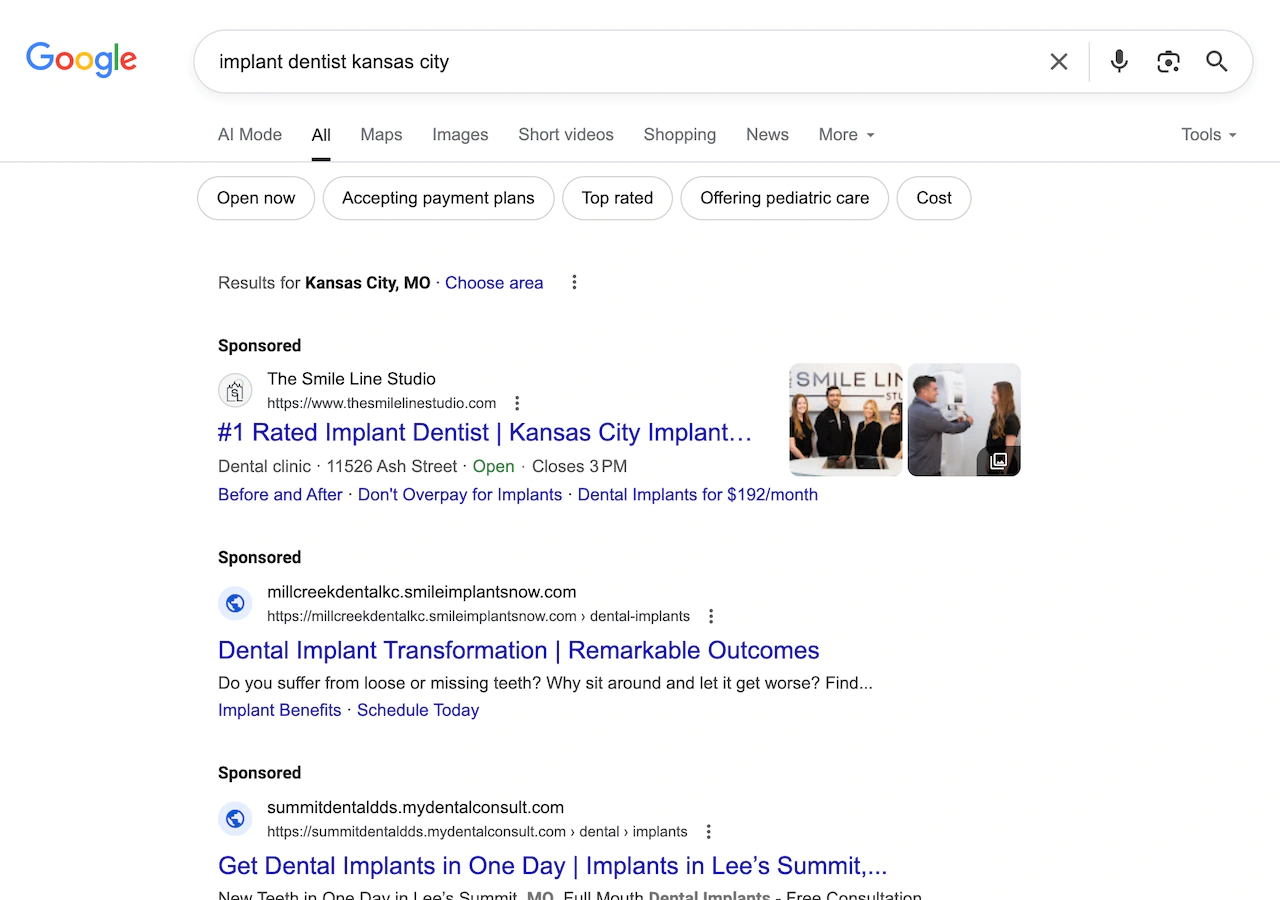
Task: Open three-dot menu for thesmilelinestudio.com ad
Action: coord(517,404)
